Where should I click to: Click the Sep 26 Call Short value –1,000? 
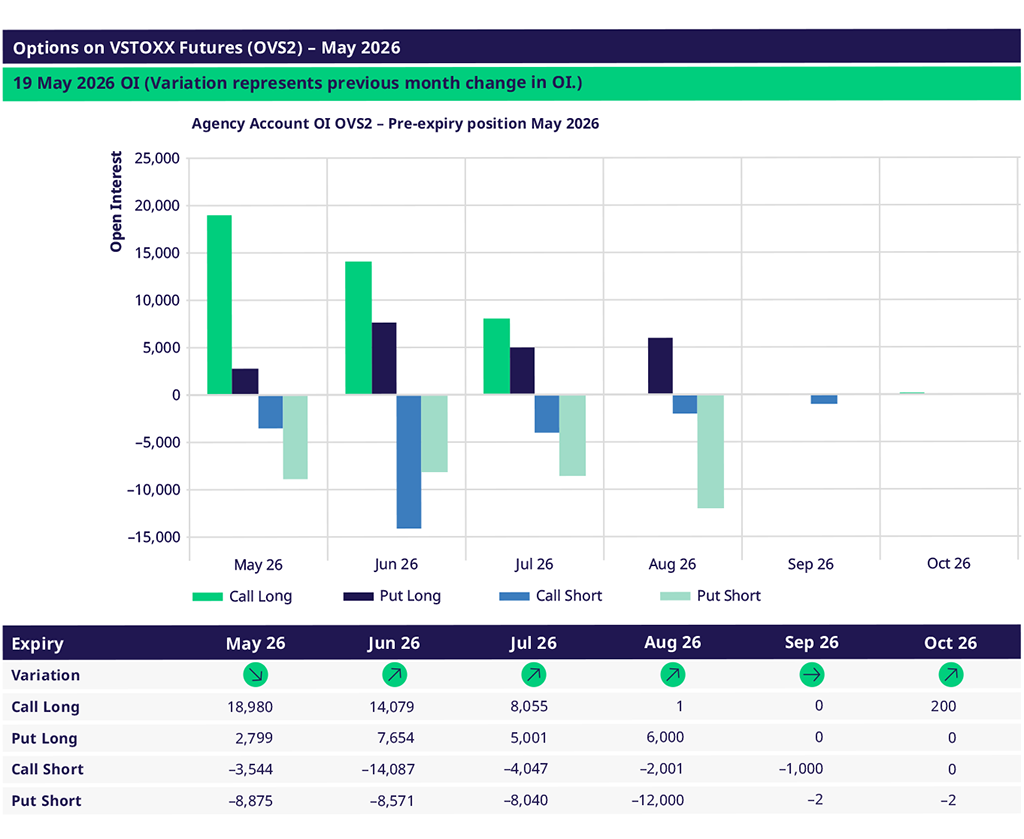[x=801, y=769]
